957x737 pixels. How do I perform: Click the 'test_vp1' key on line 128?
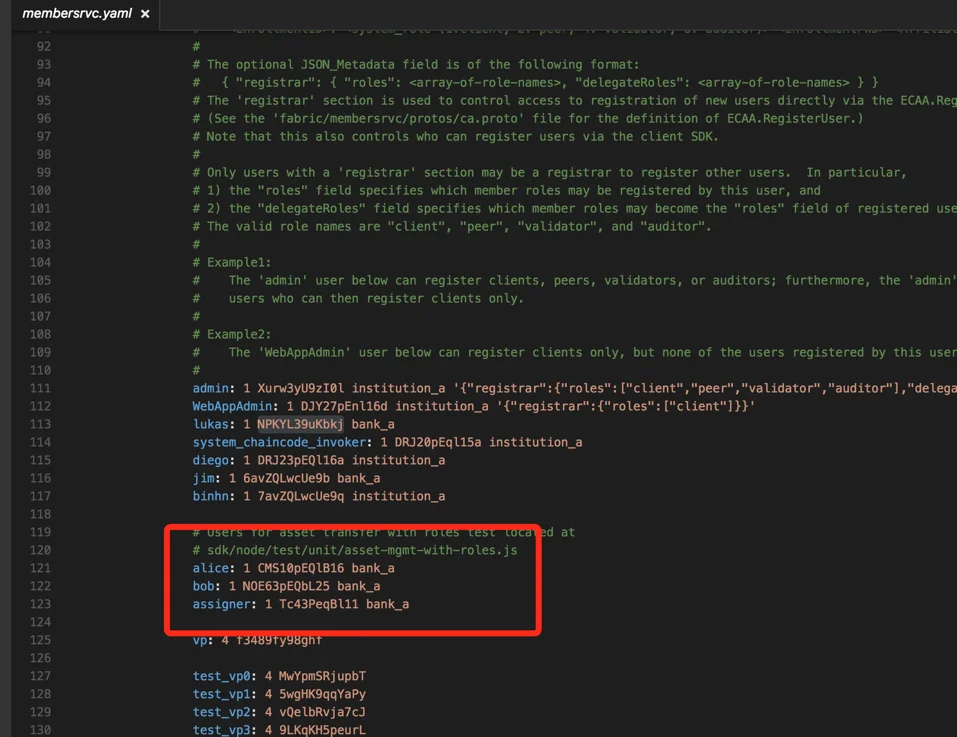point(222,694)
